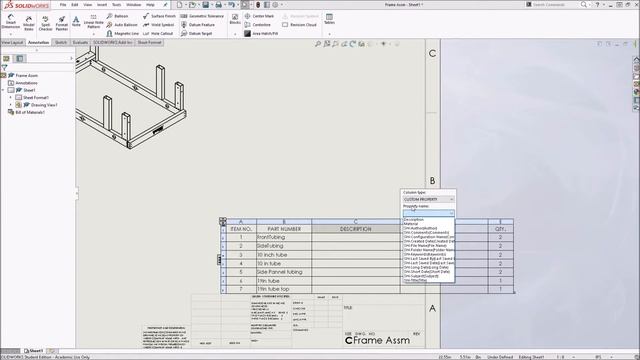Add a Datum Target

tap(196, 33)
